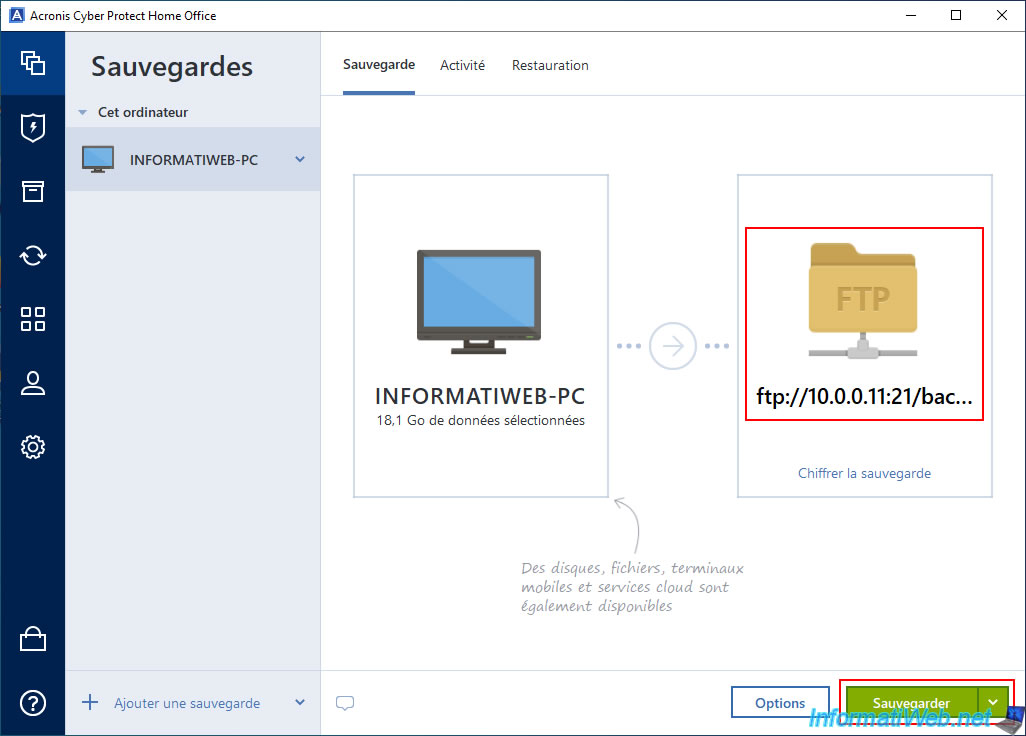Open the Sync section icon
The height and width of the screenshot is (736, 1026).
tap(33, 255)
